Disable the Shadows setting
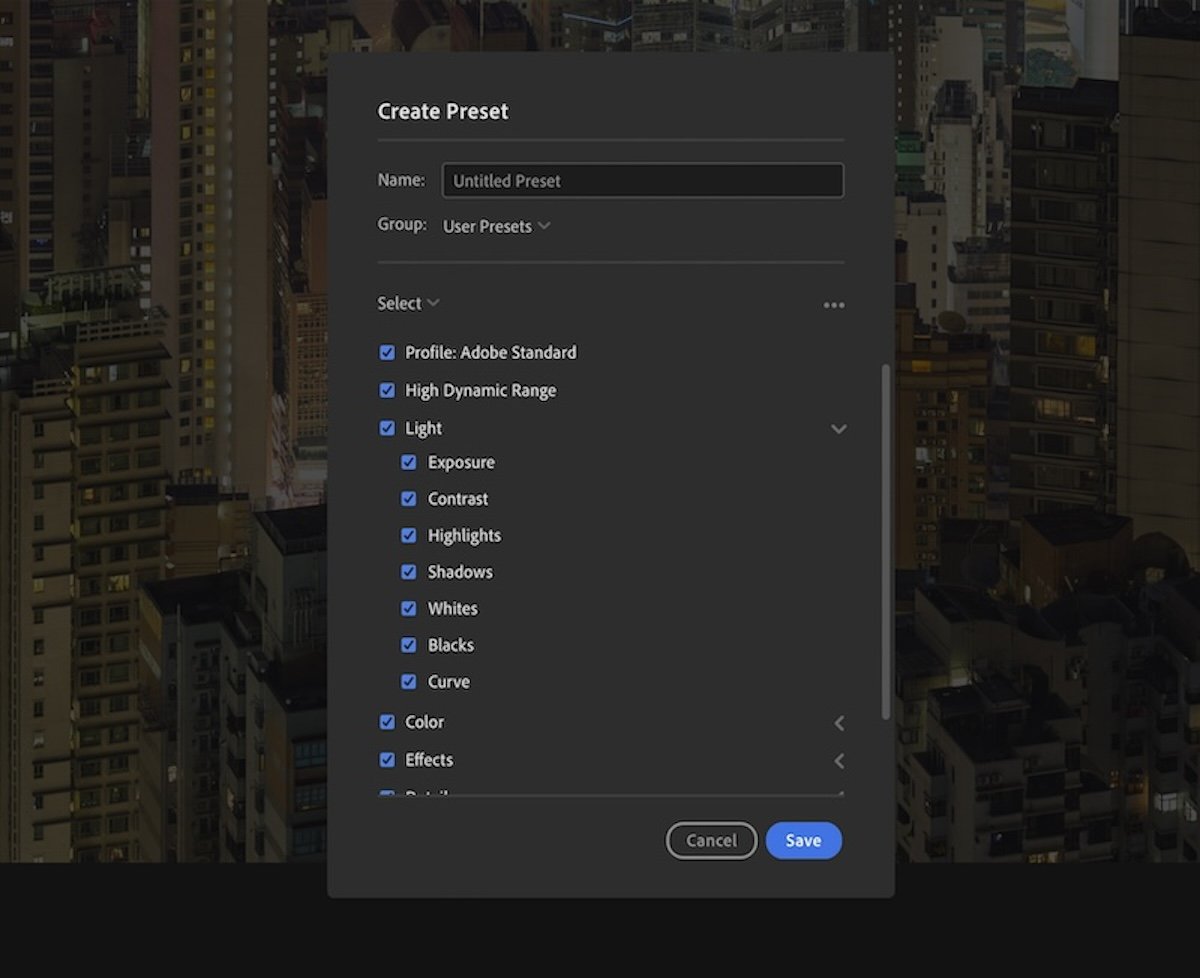This screenshot has width=1200, height=978. tap(408, 571)
